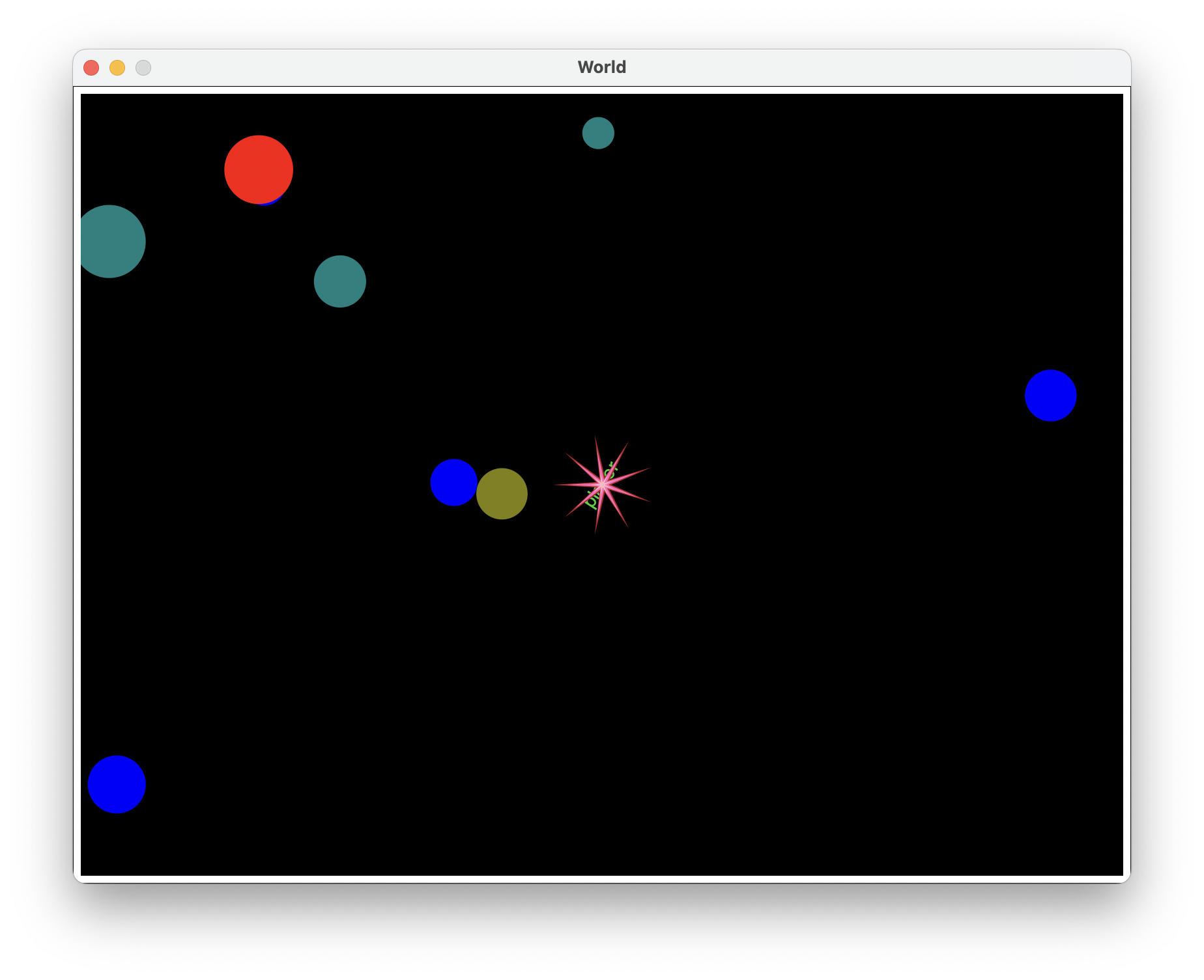The width and height of the screenshot is (1204, 980).
Task: Click the bottommost spike tip of the star
Action: click(x=595, y=531)
